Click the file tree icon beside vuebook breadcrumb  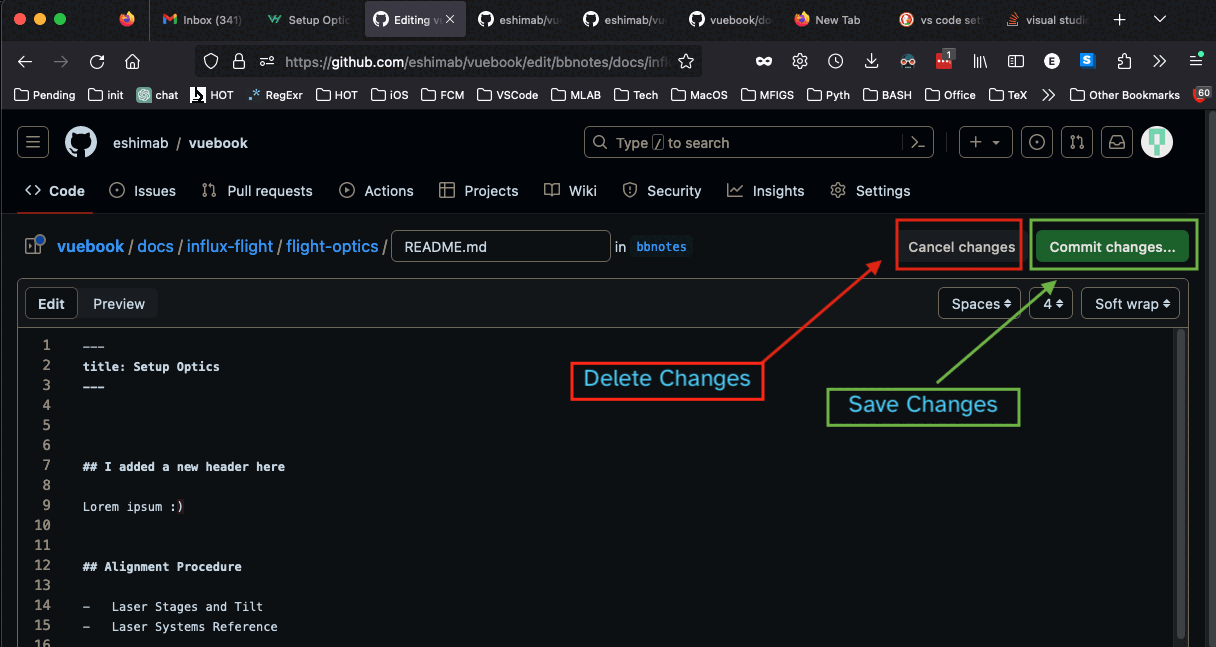(36, 245)
